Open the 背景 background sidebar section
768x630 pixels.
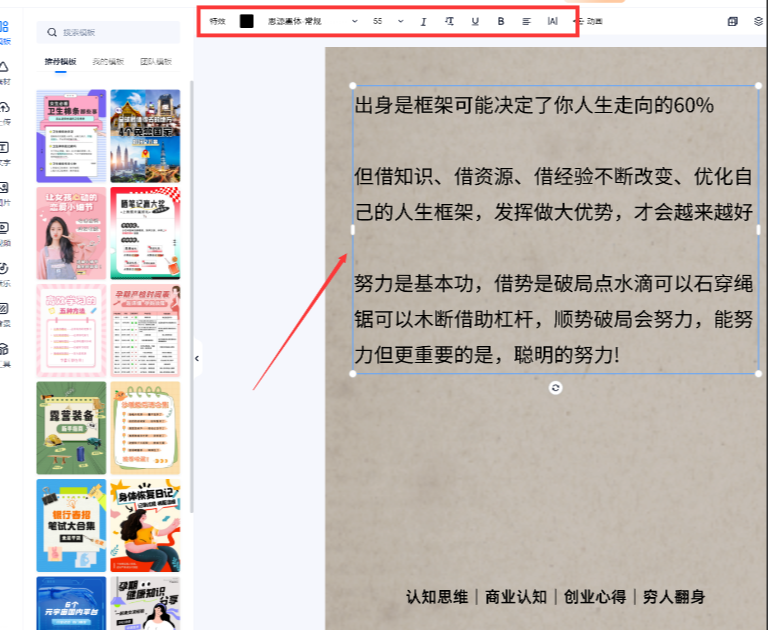click(4, 315)
